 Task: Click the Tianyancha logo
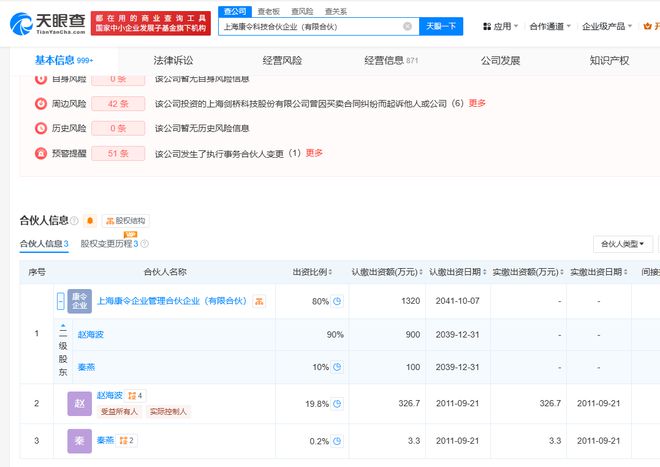[47, 23]
